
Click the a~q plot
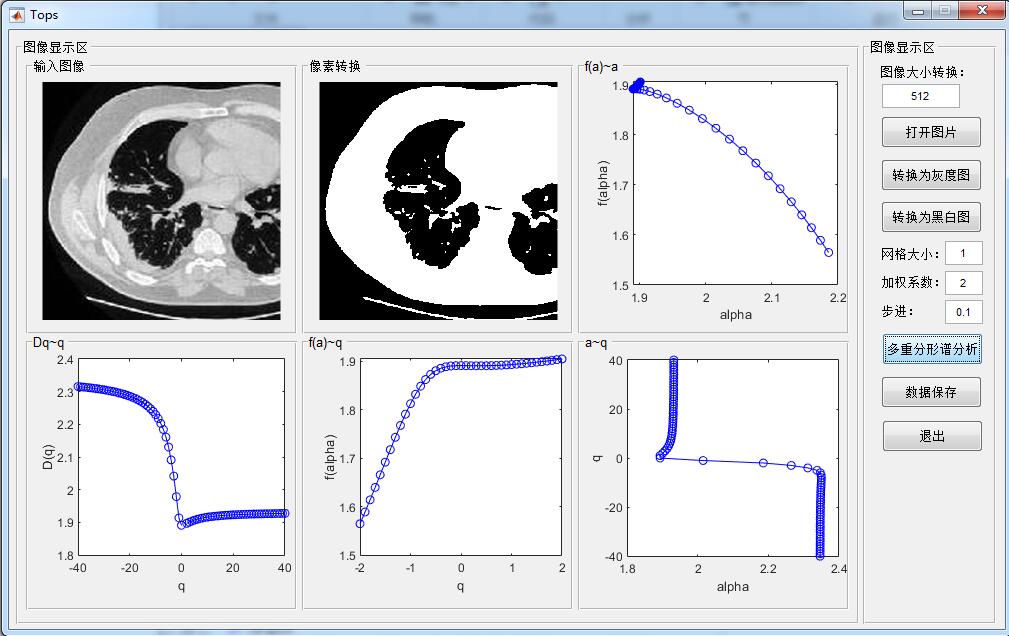tap(733, 457)
